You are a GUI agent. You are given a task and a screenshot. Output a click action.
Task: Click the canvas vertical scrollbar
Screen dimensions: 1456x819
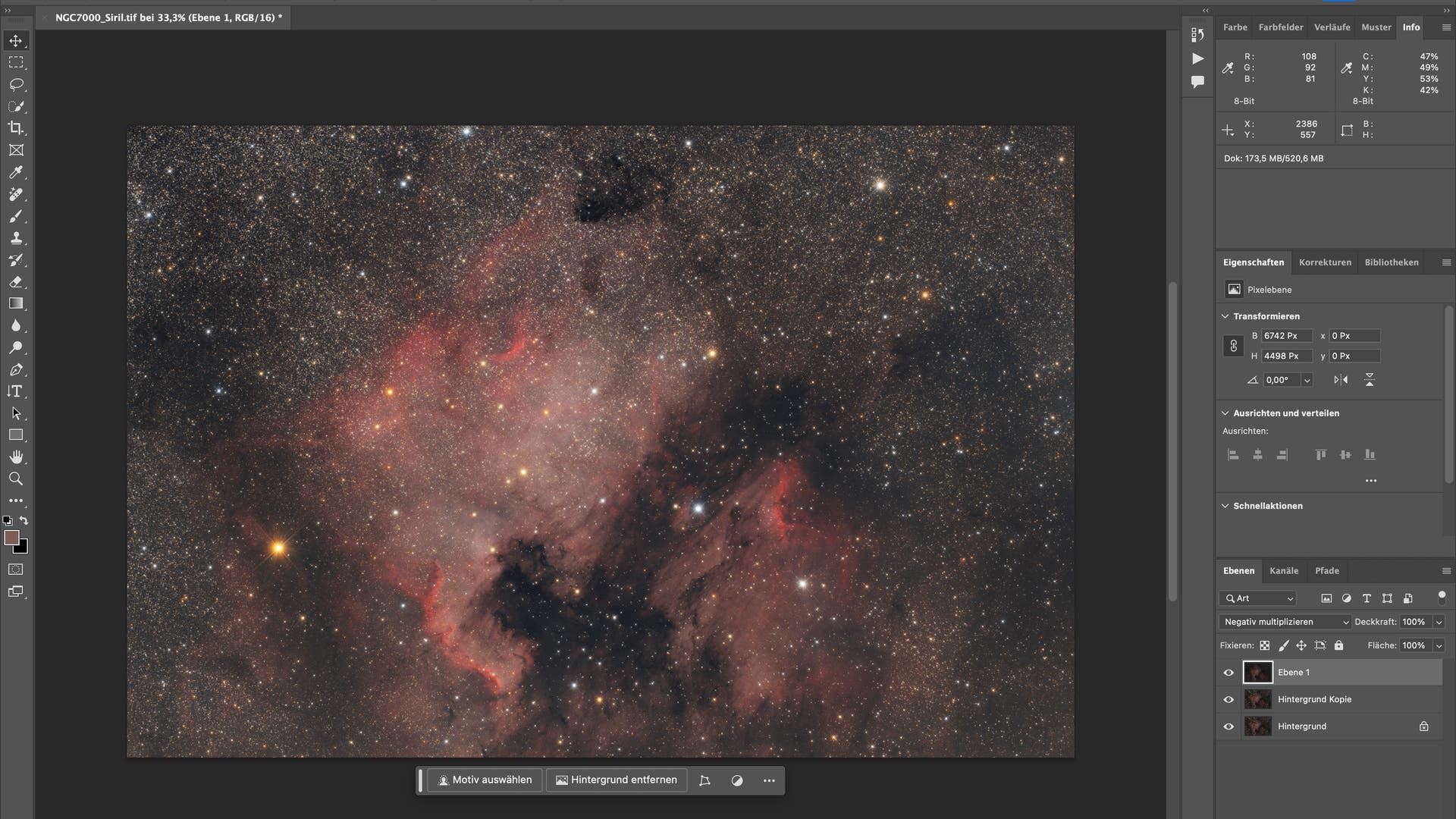[x=1172, y=442]
